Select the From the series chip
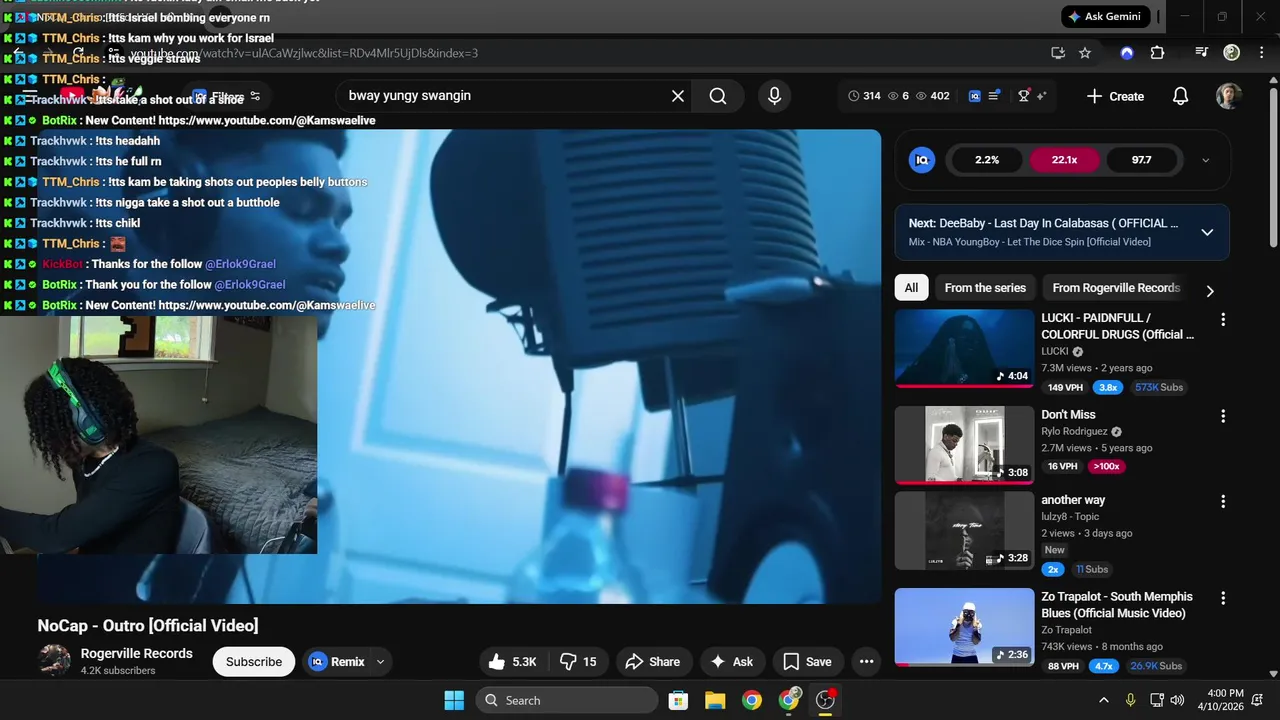The width and height of the screenshot is (1280, 720). (x=985, y=288)
